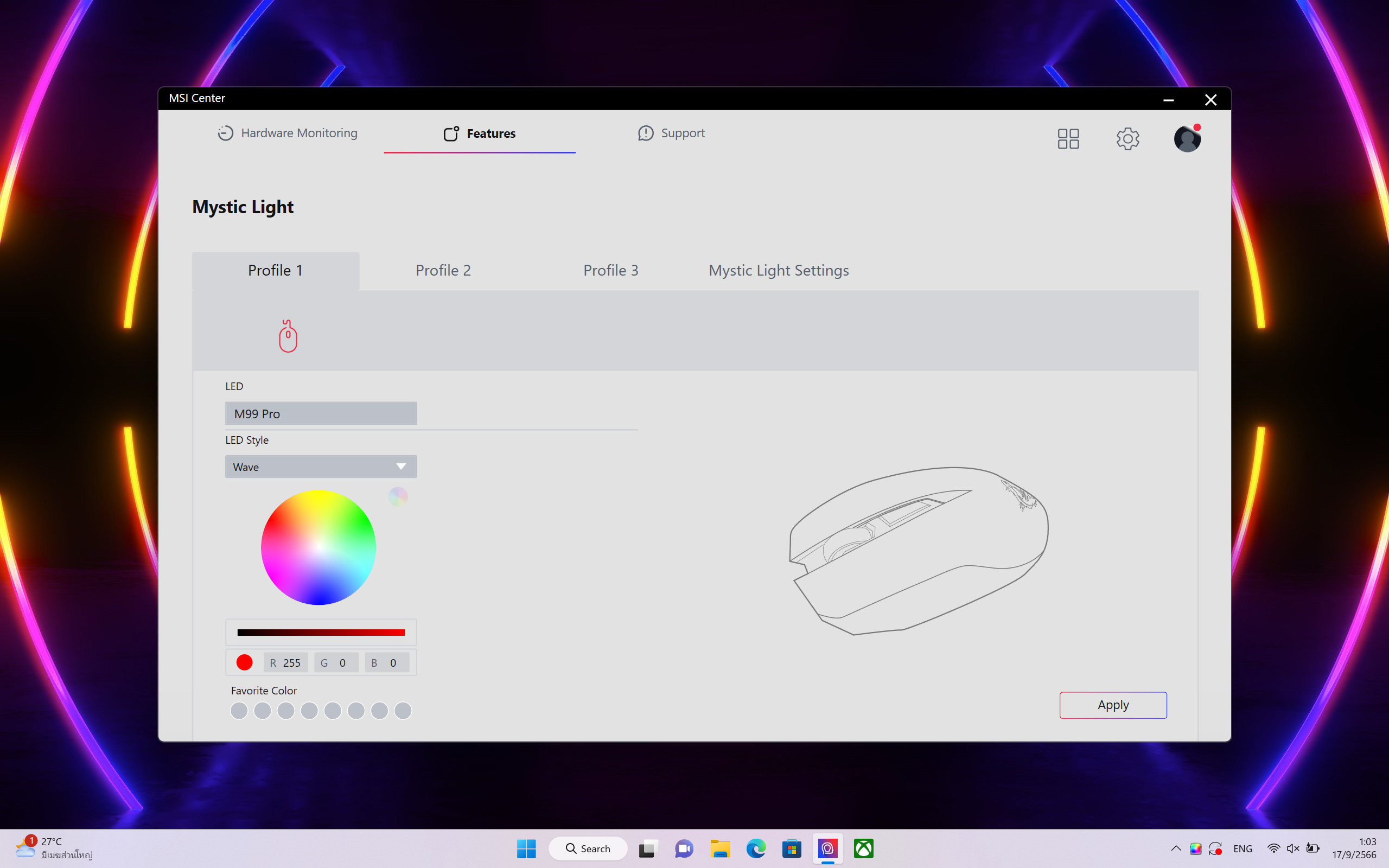Click the last Favorite Color slot
The height and width of the screenshot is (868, 1389).
coord(403,711)
